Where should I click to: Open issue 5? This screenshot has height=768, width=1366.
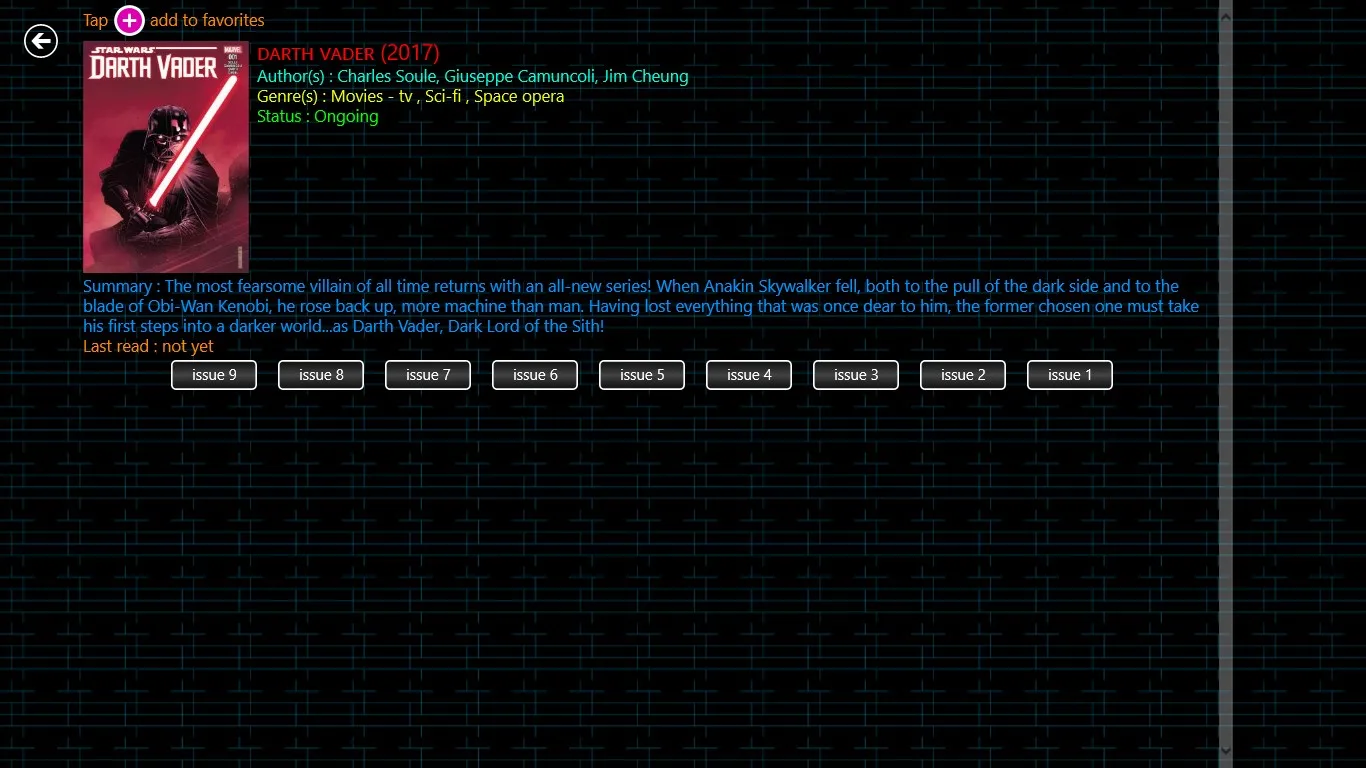pos(642,375)
